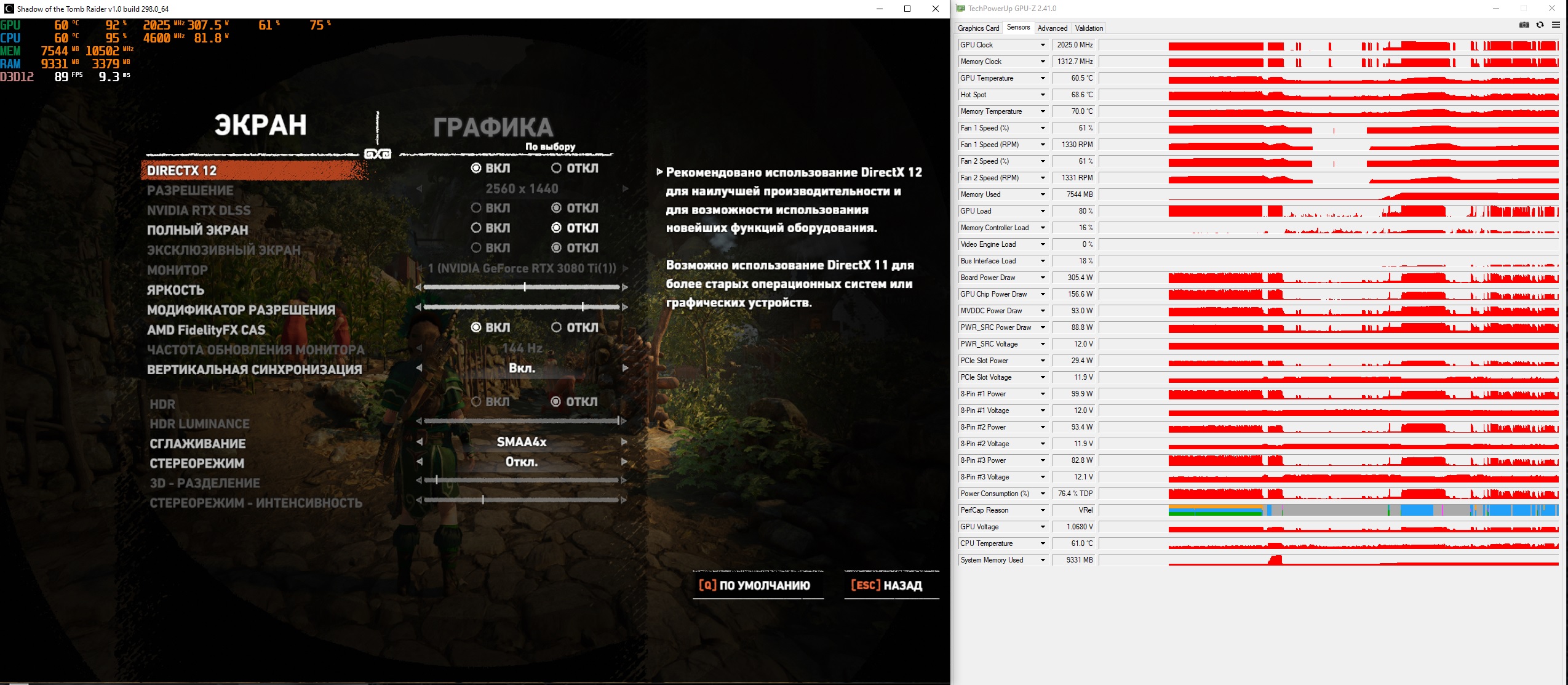Viewport: 1568px width, 685px height.
Task: Switch to the ГРАФИКА settings tab
Action: coord(493,127)
